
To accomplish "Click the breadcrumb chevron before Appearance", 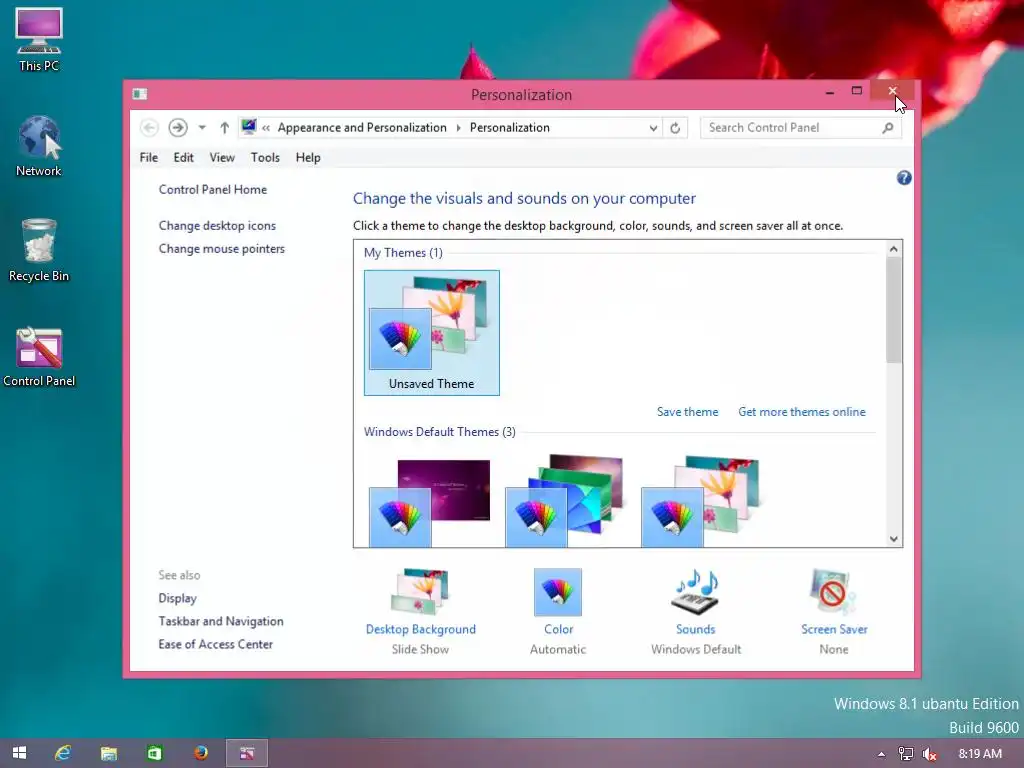I will click(x=266, y=128).
